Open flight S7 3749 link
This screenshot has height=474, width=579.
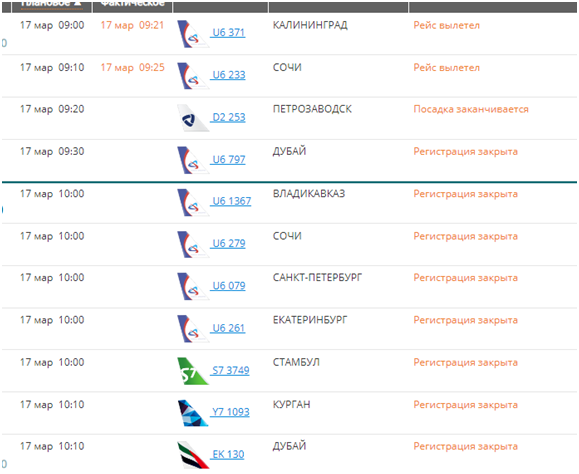[231, 370]
